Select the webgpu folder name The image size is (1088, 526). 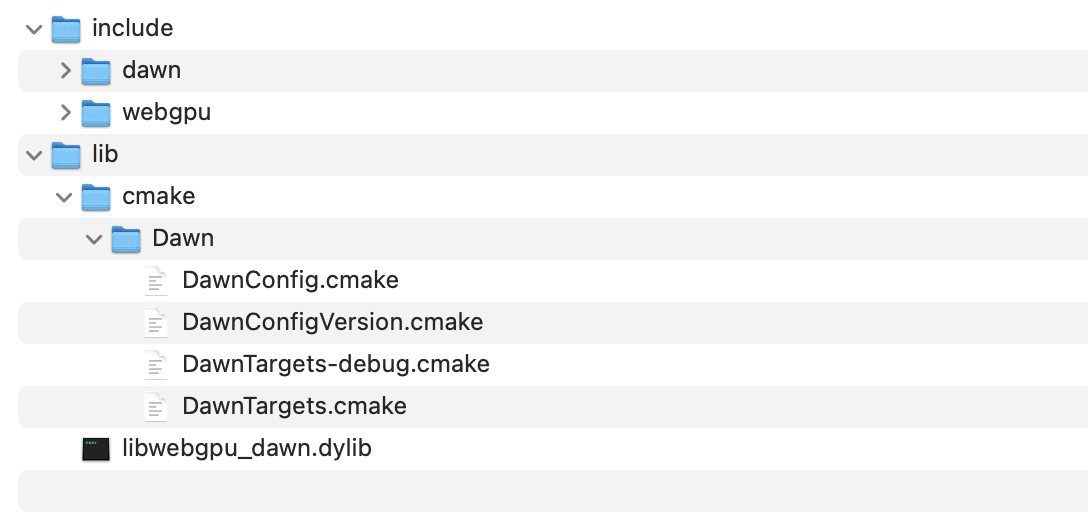point(166,113)
